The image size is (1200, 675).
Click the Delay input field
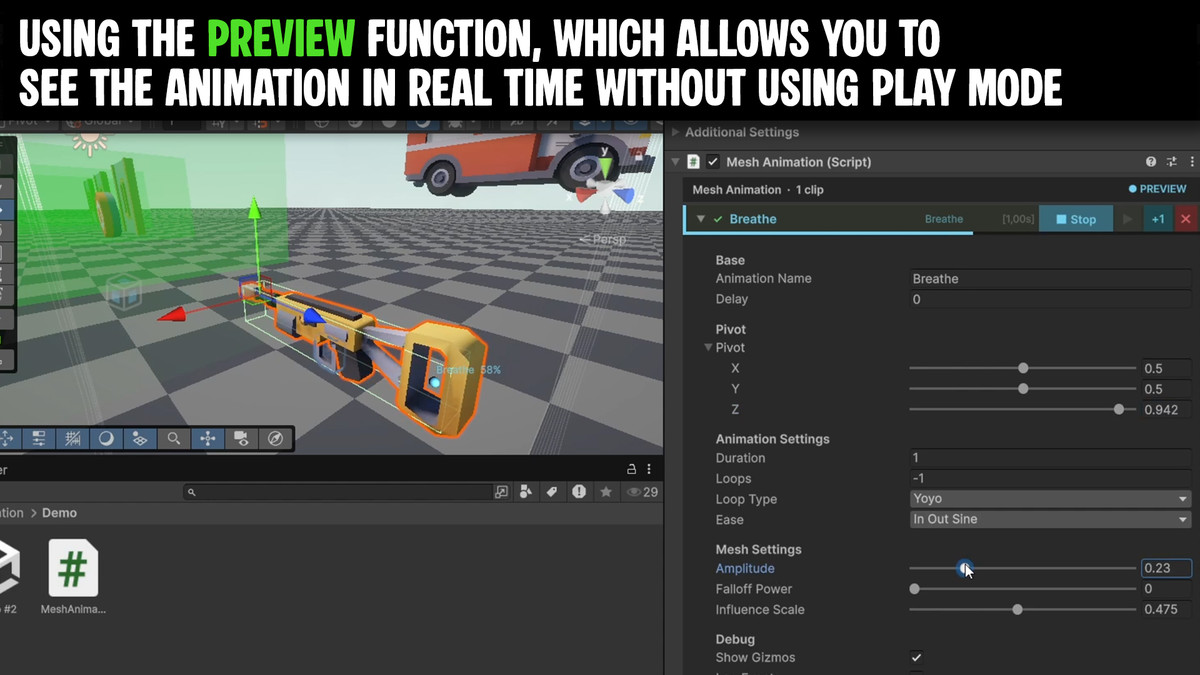coord(1050,299)
